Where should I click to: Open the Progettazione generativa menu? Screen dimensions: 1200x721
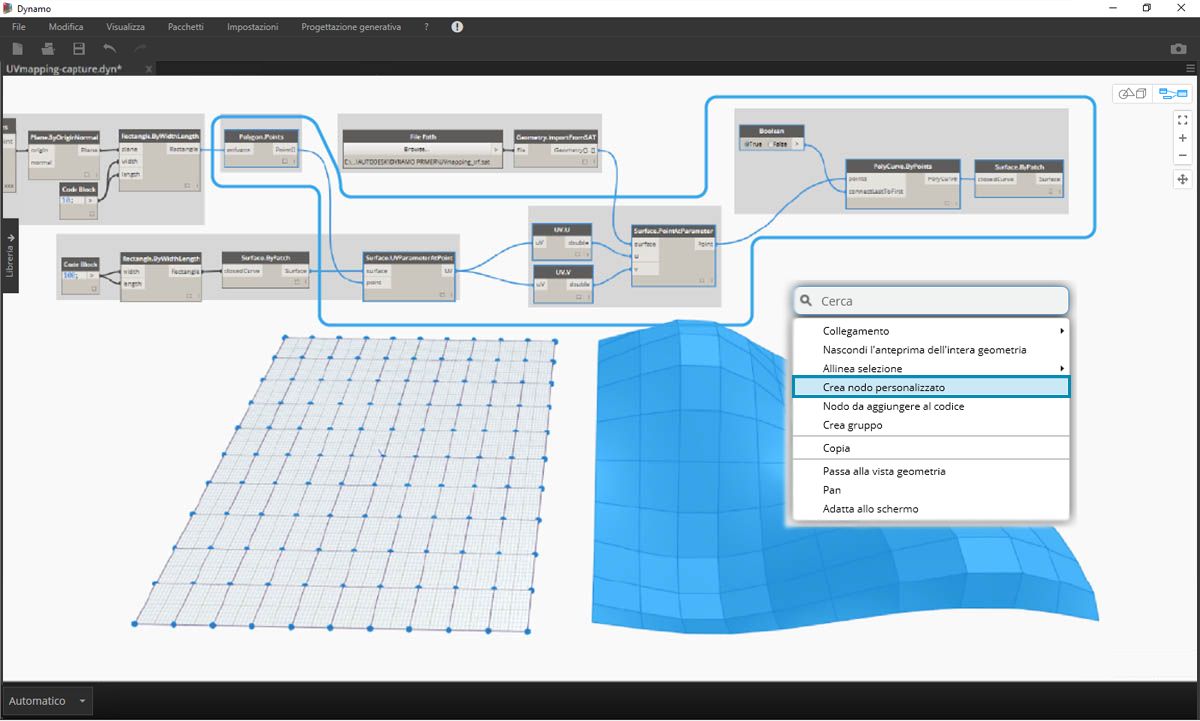[351, 27]
